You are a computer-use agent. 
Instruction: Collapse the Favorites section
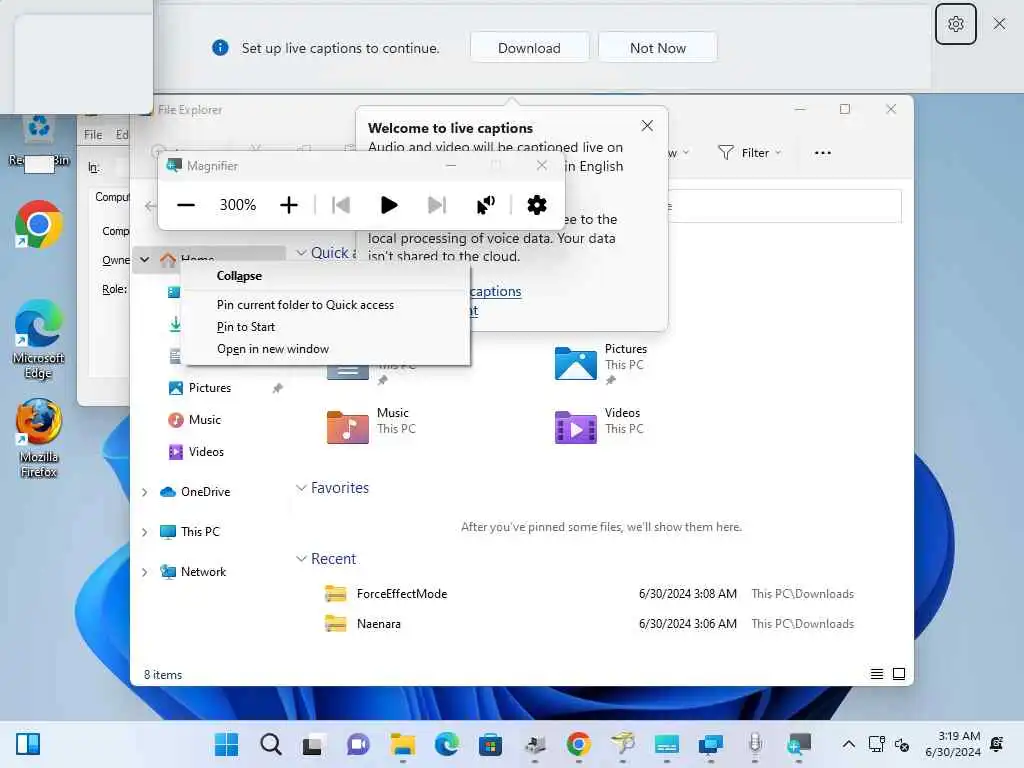click(301, 488)
